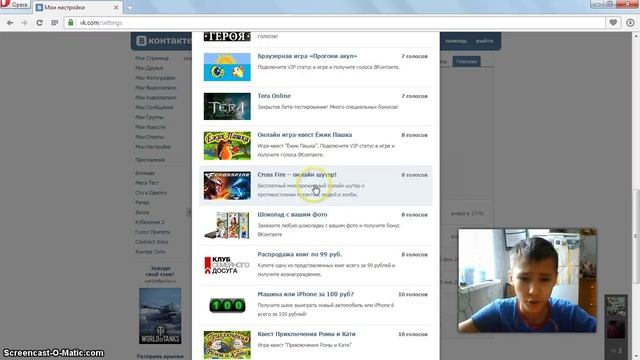Open a new browser tab with plus
The width and height of the screenshot is (640, 360).
click(x=130, y=7)
